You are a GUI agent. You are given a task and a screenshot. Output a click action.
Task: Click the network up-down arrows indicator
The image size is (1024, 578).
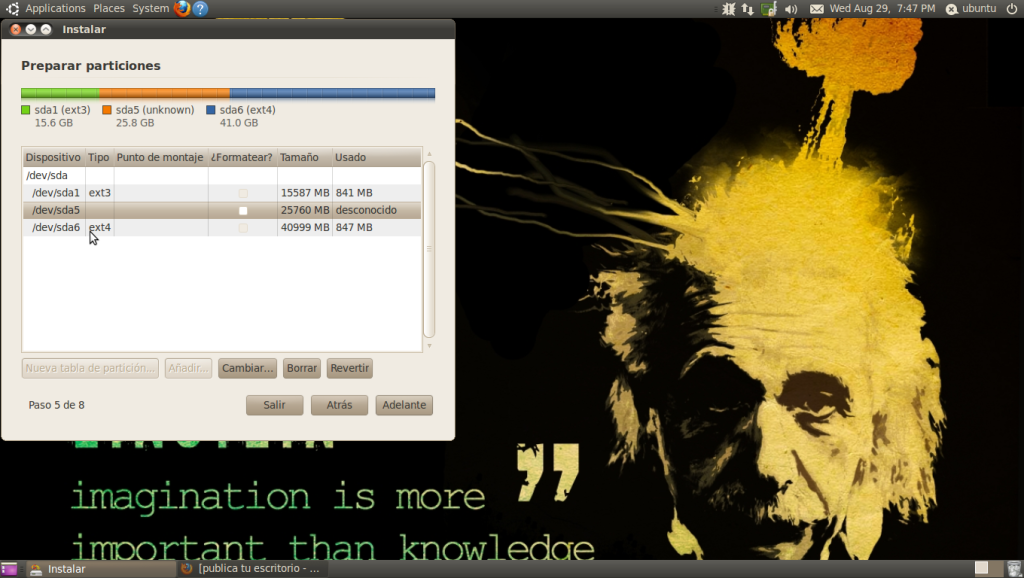pyautogui.click(x=748, y=8)
